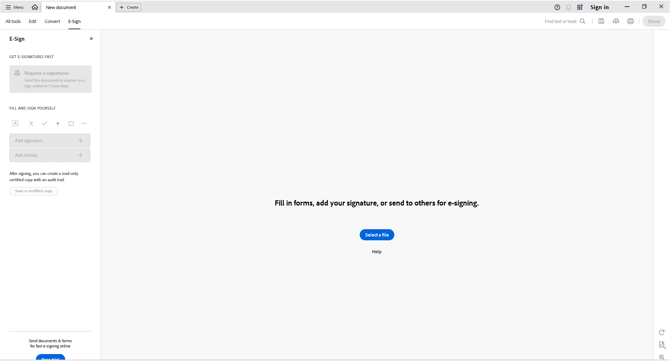Open the Help question mark icon
The image size is (670, 361).
[557, 7]
